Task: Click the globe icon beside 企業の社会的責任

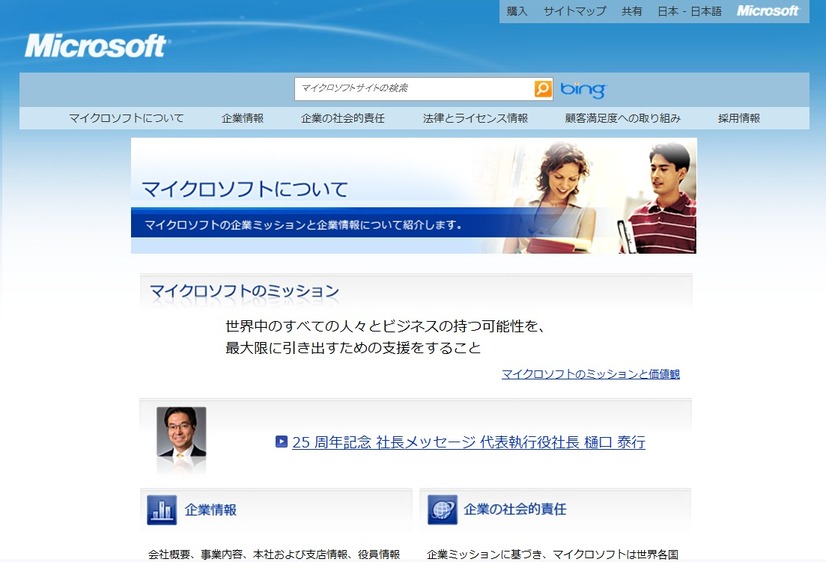Action: [x=442, y=510]
